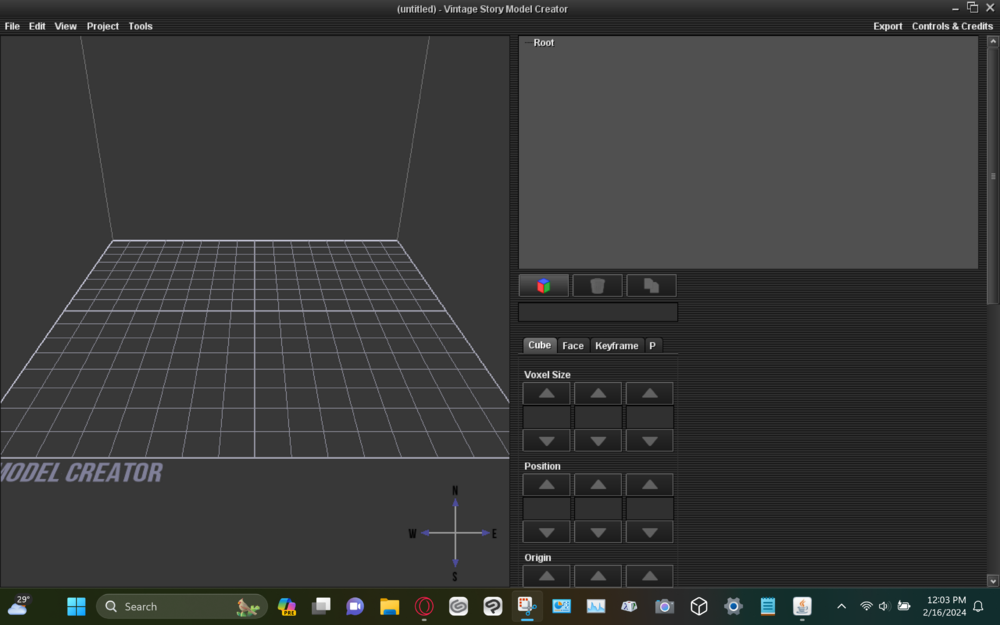The height and width of the screenshot is (625, 1000).
Task: Open the File menu
Action: tap(11, 26)
